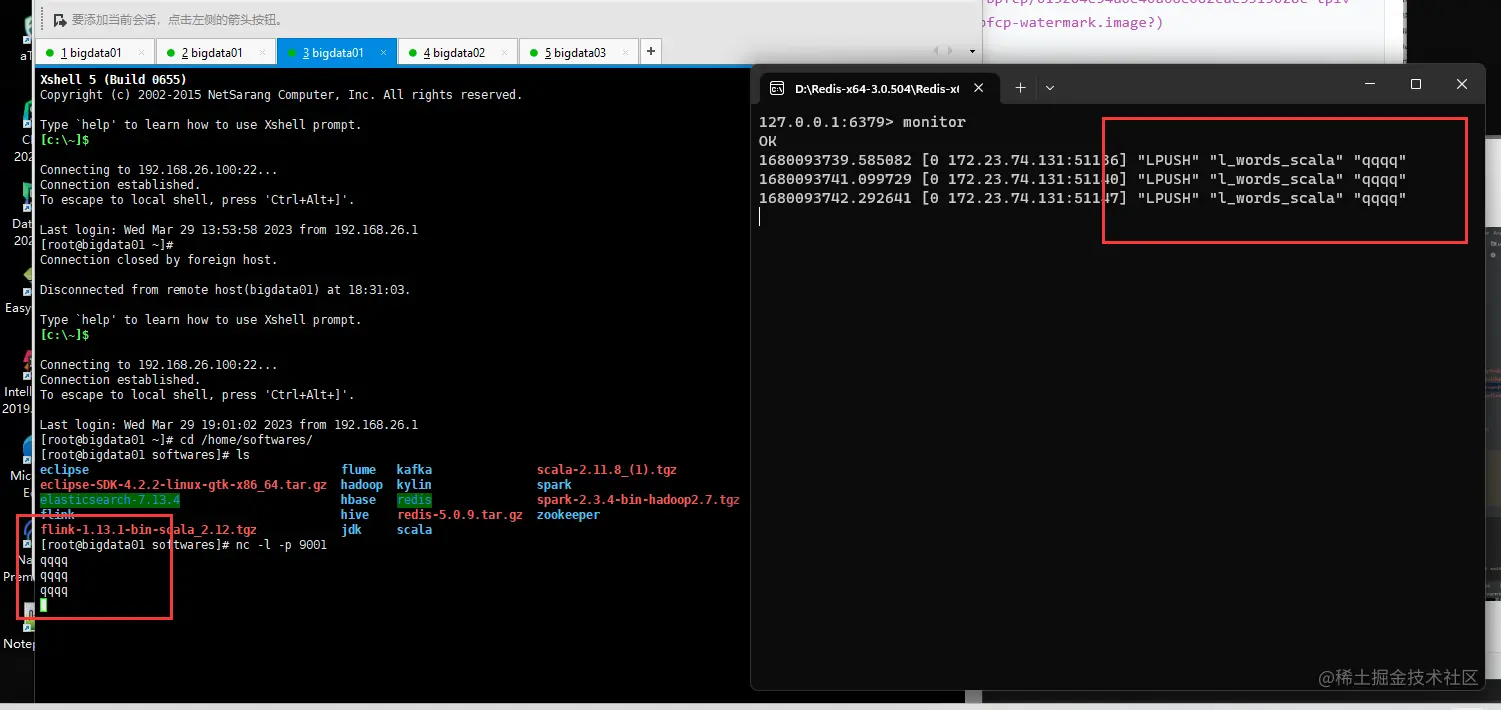
Task: Open the Windows Terminal profile dropdown
Action: pos(1049,88)
